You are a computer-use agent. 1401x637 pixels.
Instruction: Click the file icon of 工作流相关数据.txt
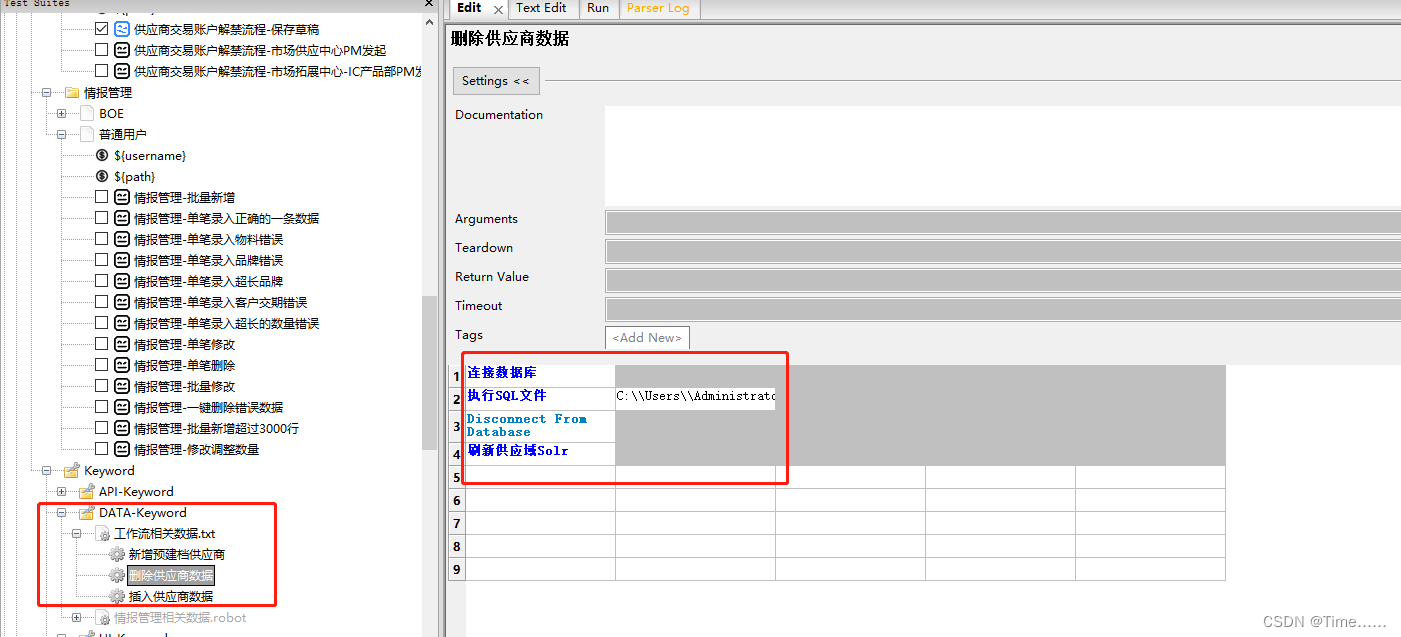101,533
